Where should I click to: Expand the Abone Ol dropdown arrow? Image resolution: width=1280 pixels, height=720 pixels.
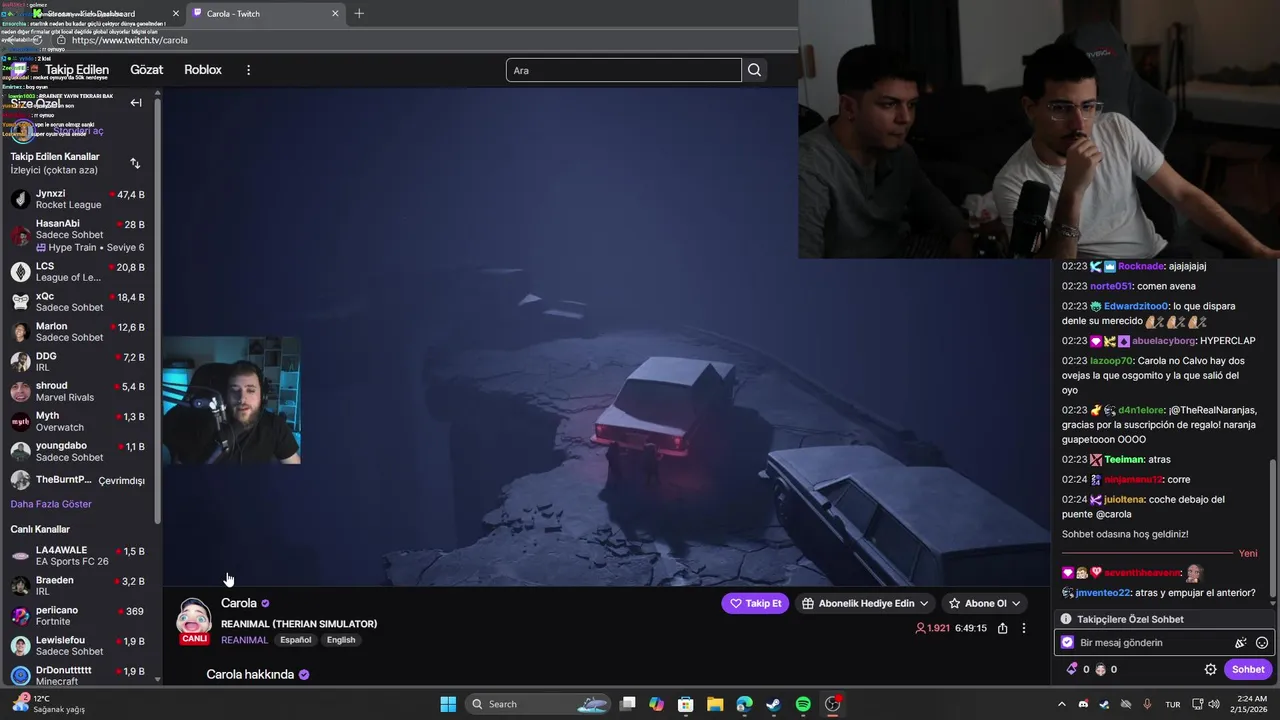coord(1016,603)
